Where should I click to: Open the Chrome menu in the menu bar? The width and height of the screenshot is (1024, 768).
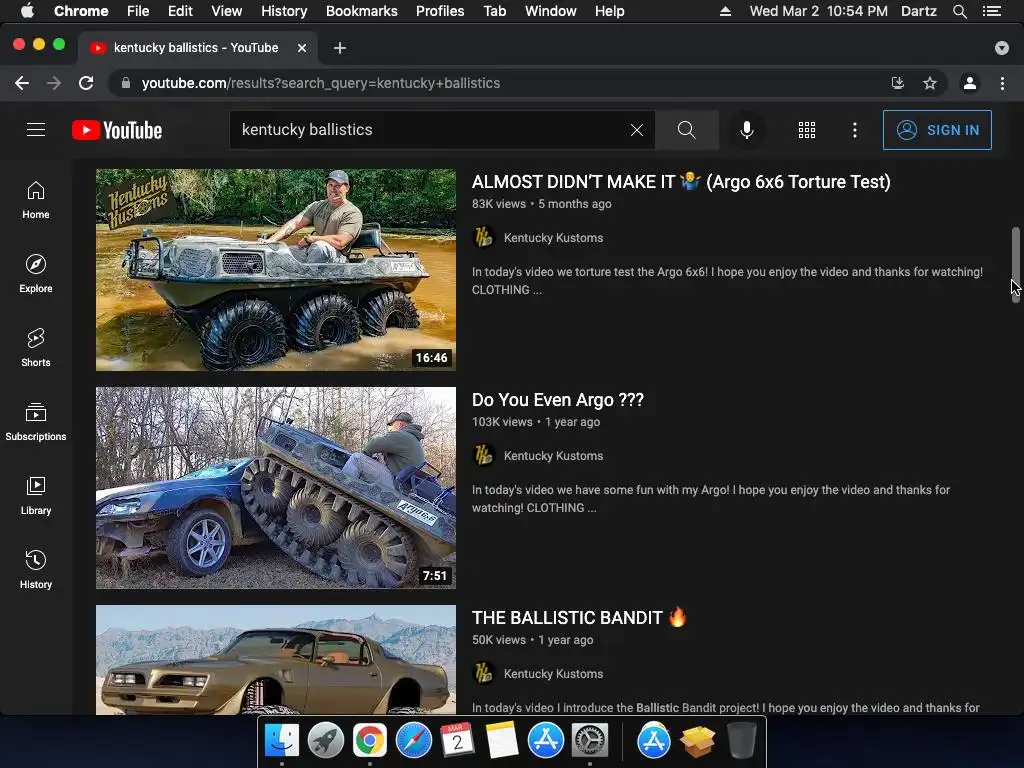click(81, 11)
